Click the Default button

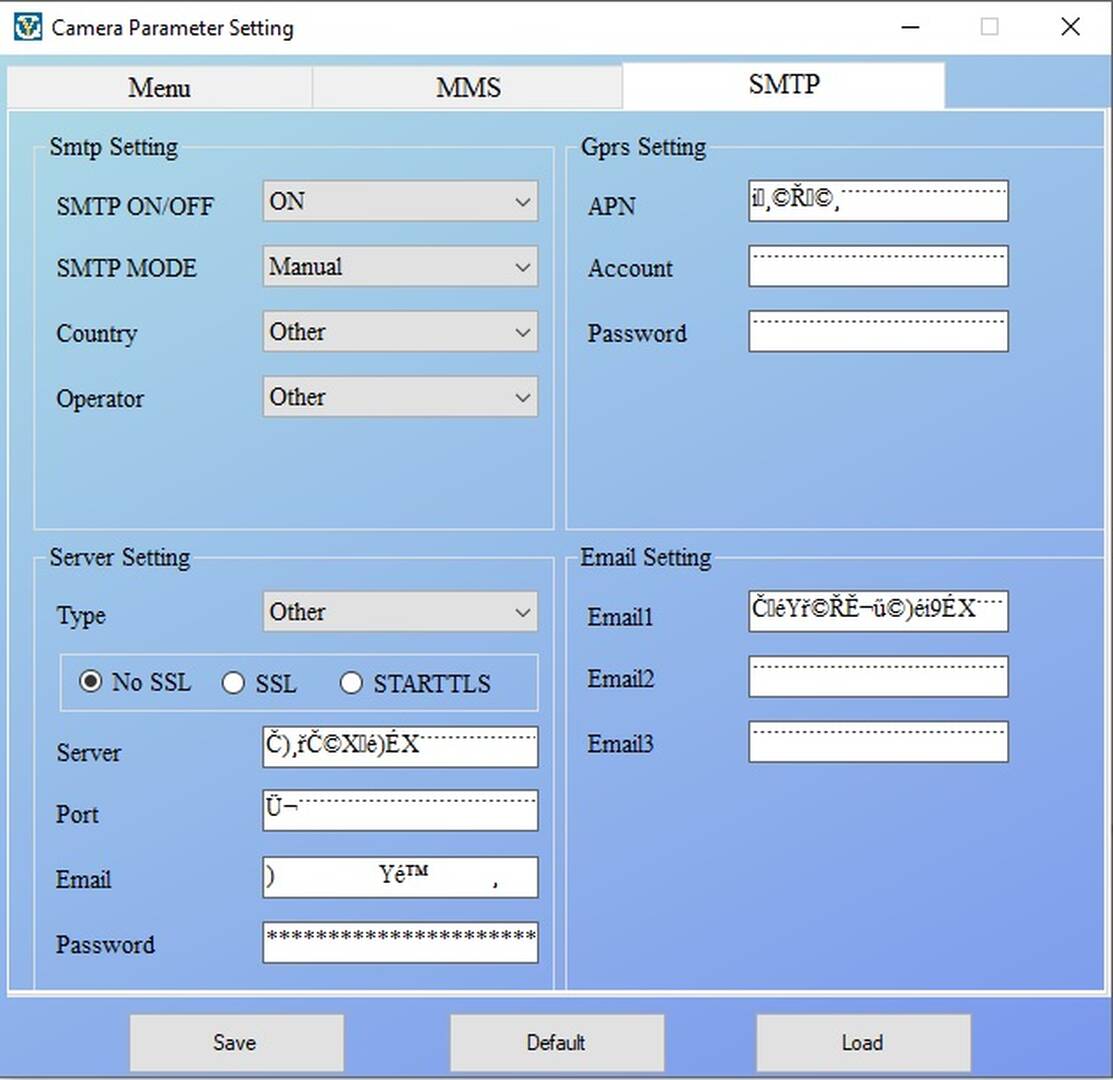coord(556,1043)
